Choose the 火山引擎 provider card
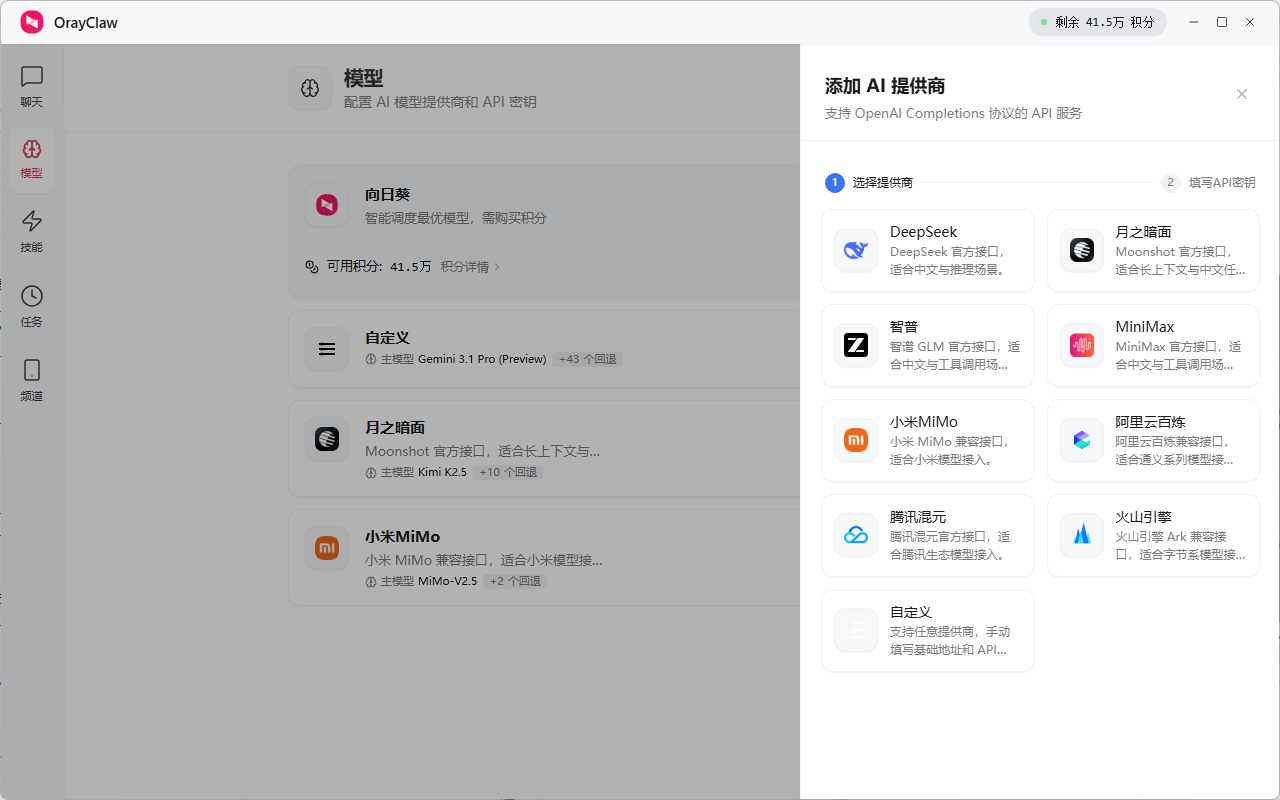 pyautogui.click(x=1153, y=535)
